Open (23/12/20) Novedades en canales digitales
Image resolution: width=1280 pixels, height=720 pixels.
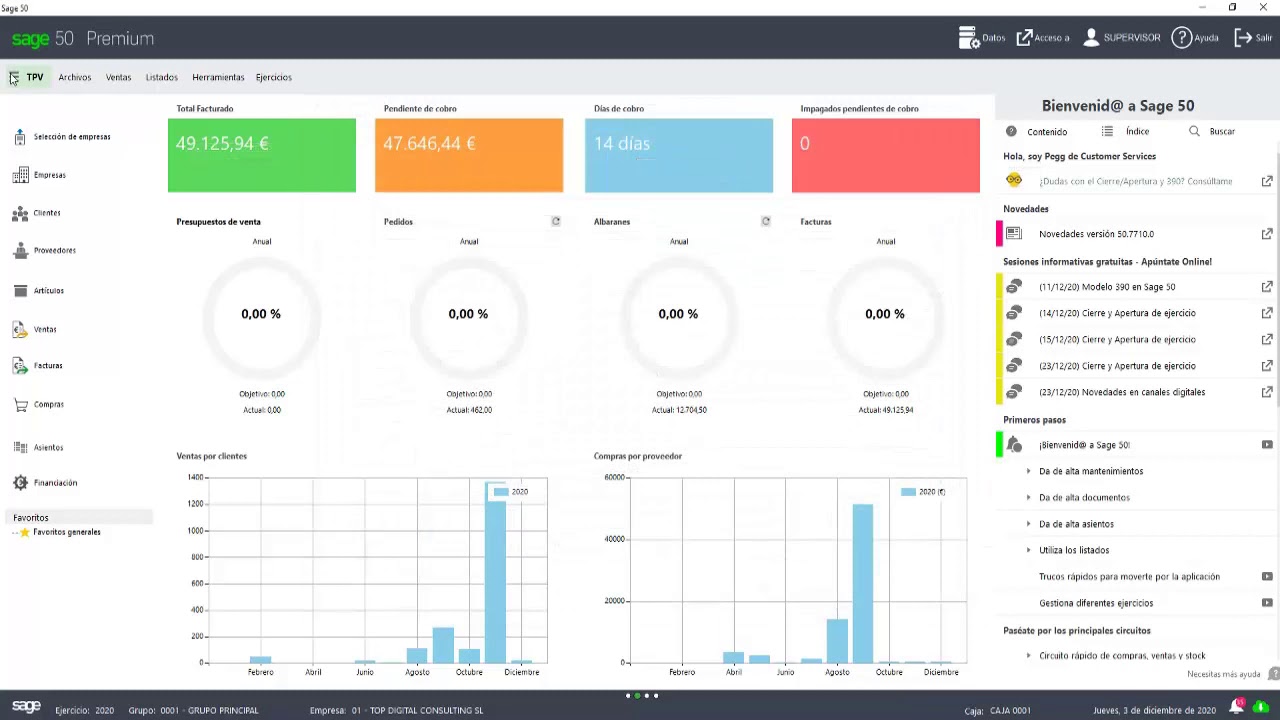(x=1122, y=392)
